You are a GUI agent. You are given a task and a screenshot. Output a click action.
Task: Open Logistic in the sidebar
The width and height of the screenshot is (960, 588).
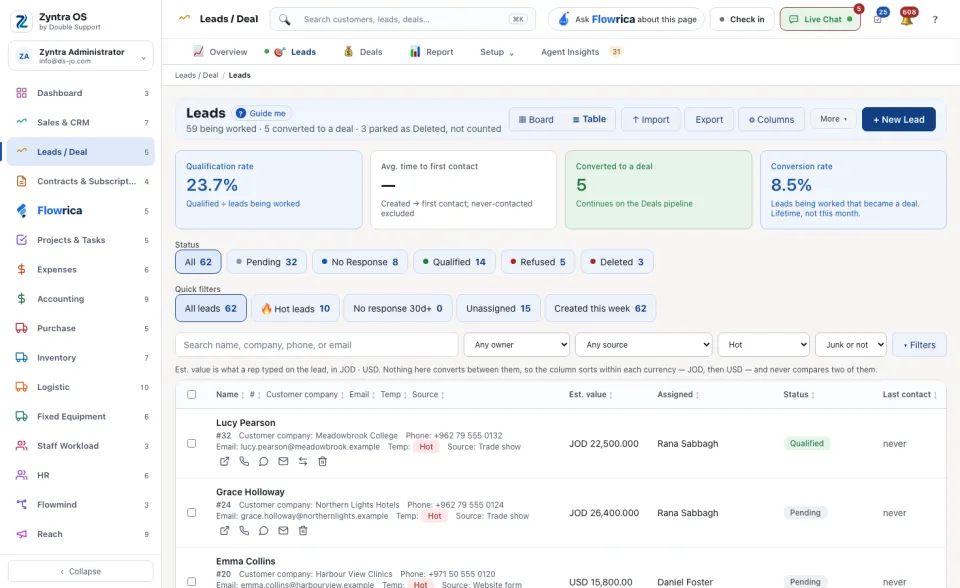[81, 387]
